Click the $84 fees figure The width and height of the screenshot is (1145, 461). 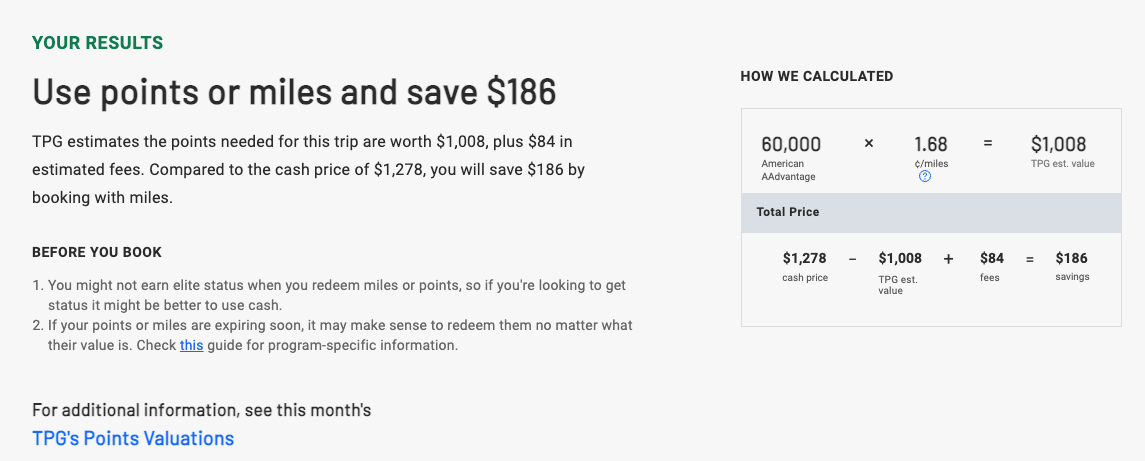991,259
